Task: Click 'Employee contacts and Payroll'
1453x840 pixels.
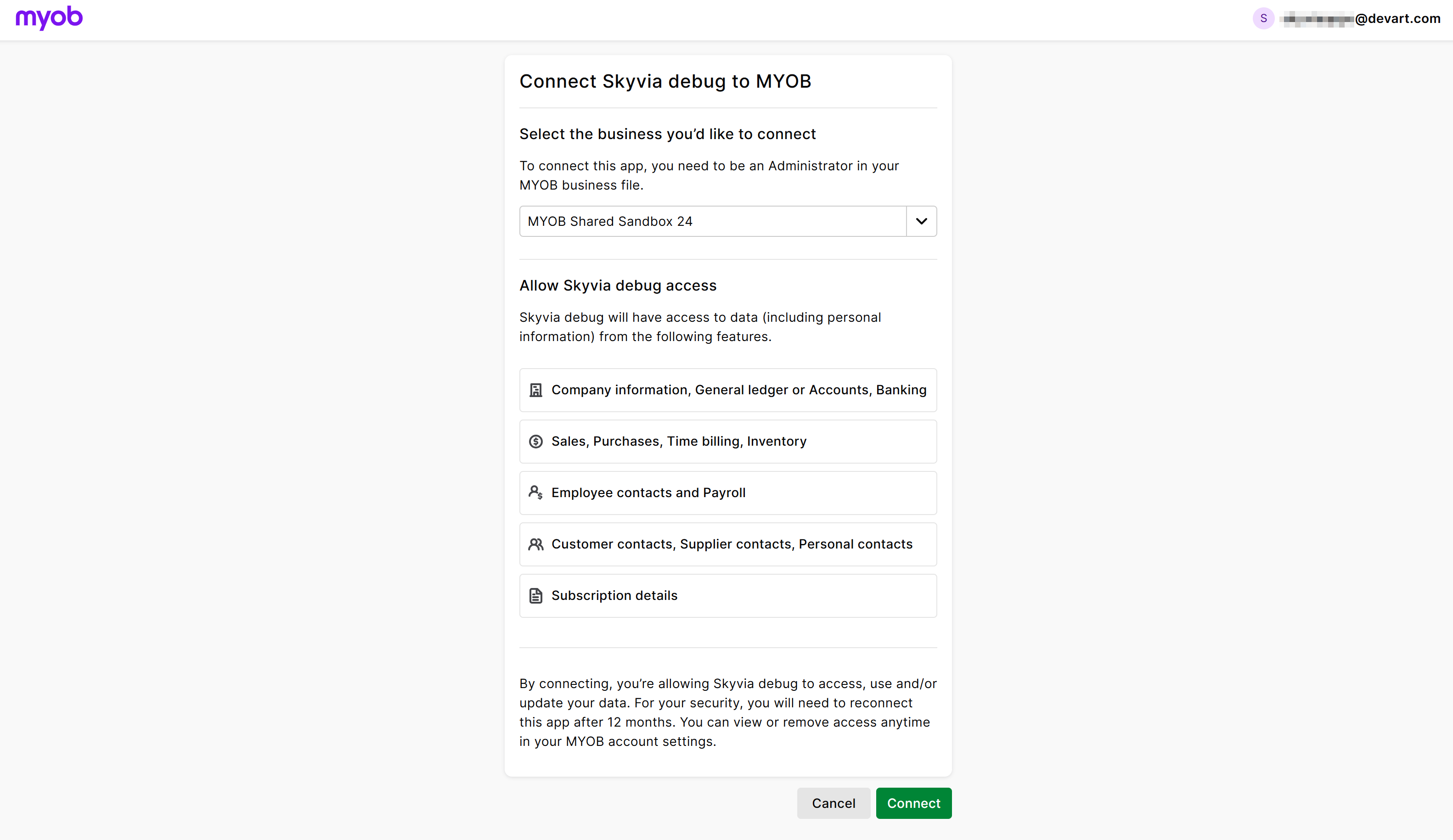Action: (648, 493)
